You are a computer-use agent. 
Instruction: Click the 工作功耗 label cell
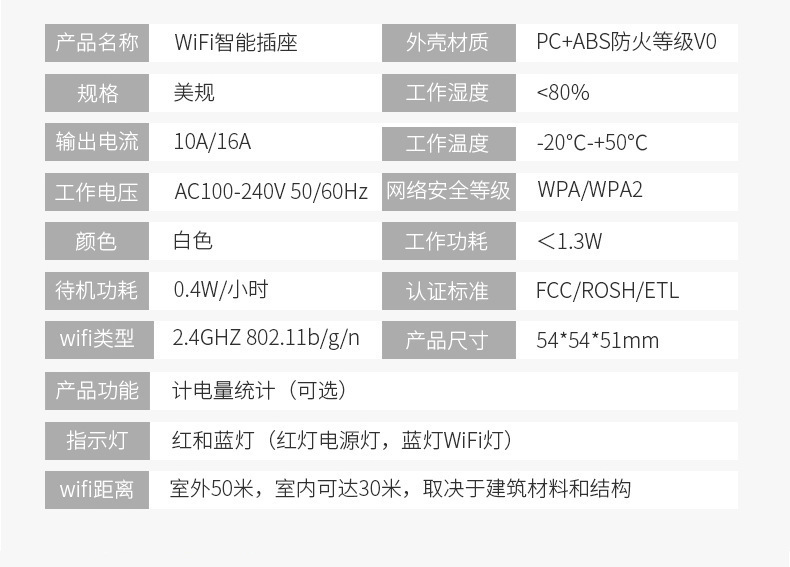click(449, 241)
